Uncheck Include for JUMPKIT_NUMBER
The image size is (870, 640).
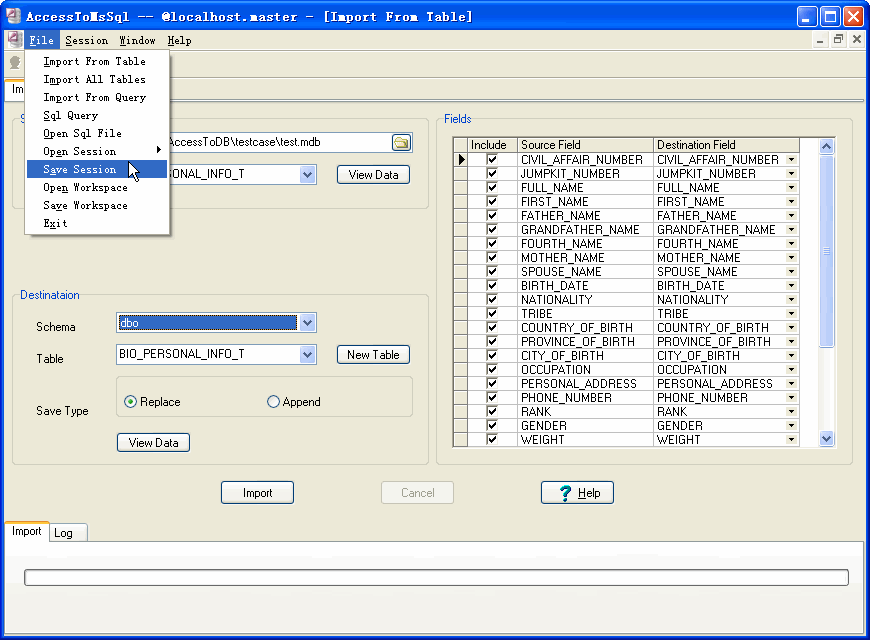492,173
